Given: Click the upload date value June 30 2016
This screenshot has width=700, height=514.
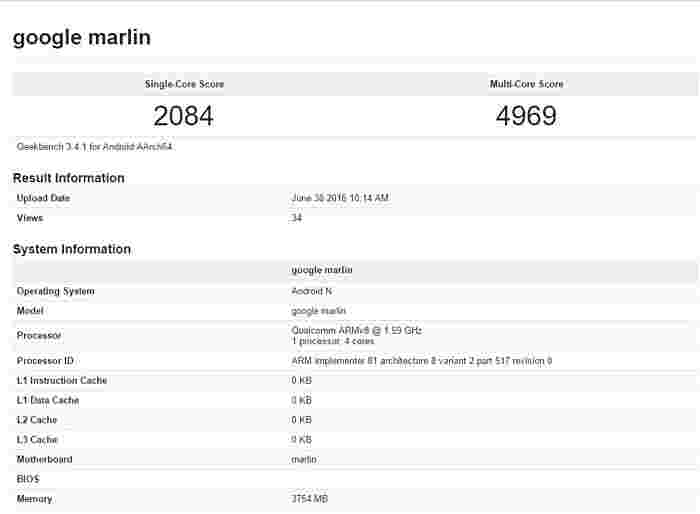Looking at the screenshot, I should [340, 198].
